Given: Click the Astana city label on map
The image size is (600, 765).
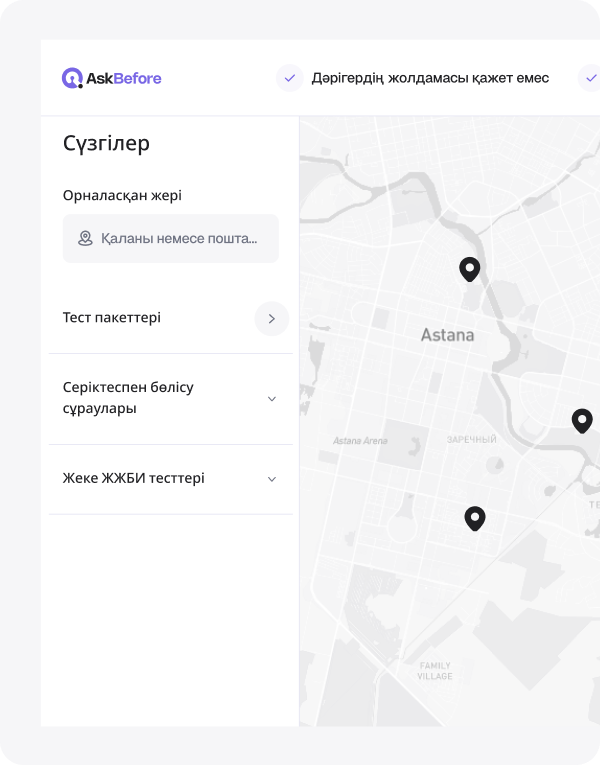Looking at the screenshot, I should (447, 335).
